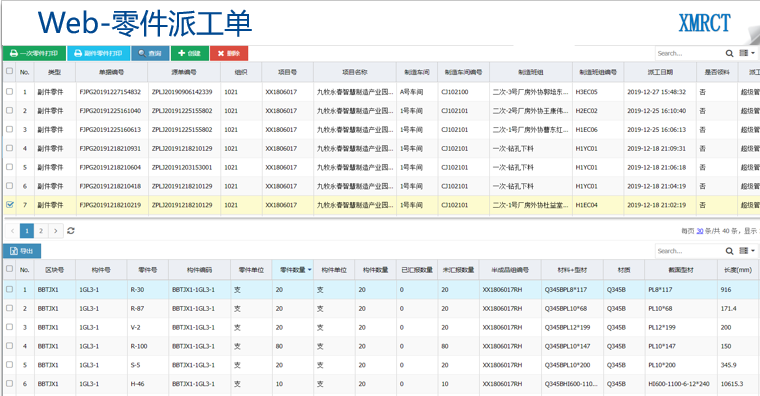Check the box for lower row R-30
The width and height of the screenshot is (760, 396).
click(x=9, y=289)
